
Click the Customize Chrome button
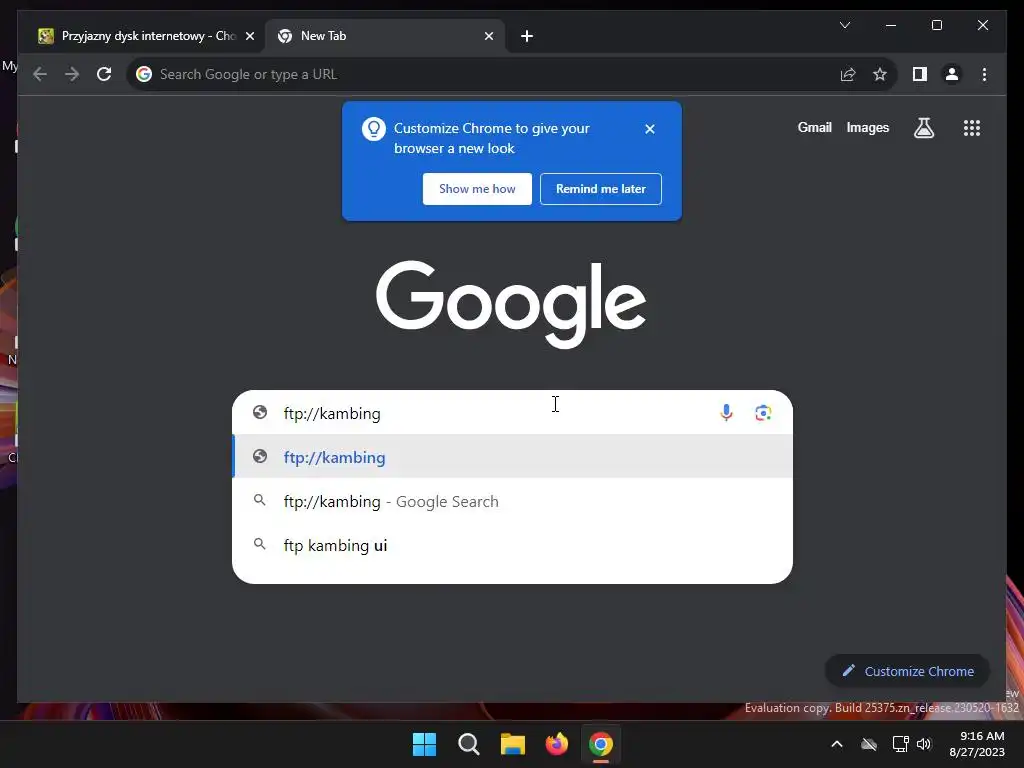[x=908, y=671]
